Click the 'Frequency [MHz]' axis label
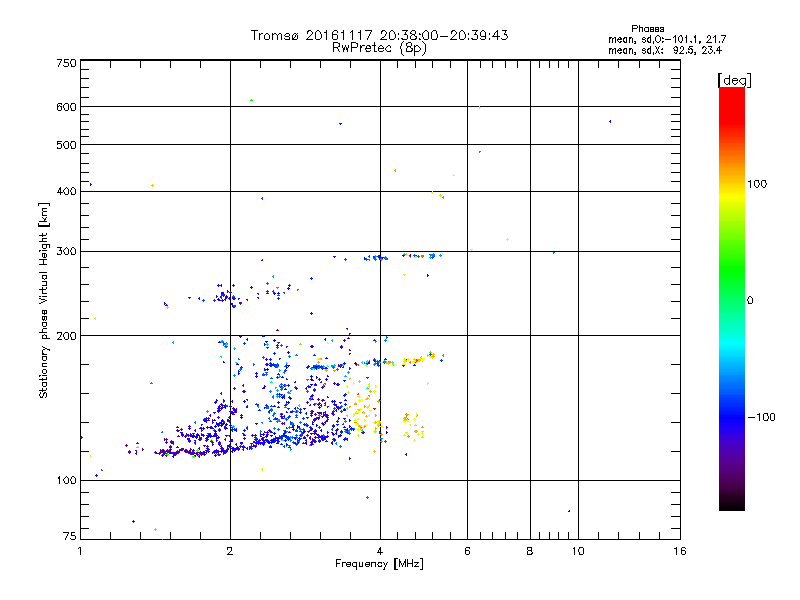This screenshot has height=600, width=800. coord(379,564)
